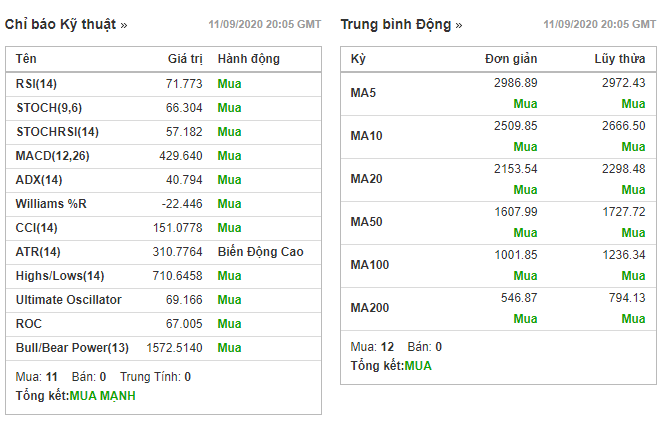
Task: Open the Trung bình Động heading link
Action: 401,23
